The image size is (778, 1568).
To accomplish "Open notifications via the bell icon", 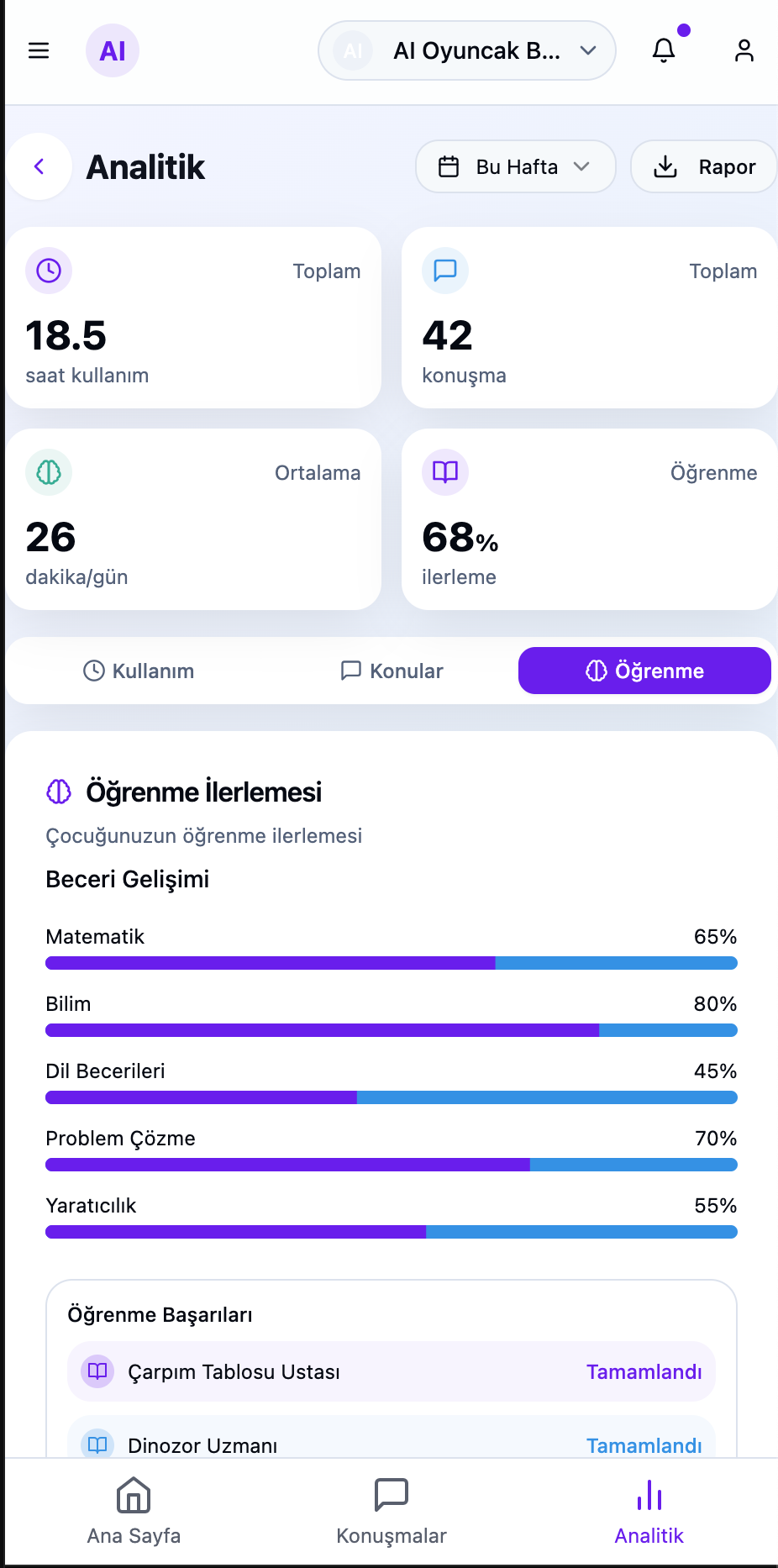I will (x=664, y=50).
